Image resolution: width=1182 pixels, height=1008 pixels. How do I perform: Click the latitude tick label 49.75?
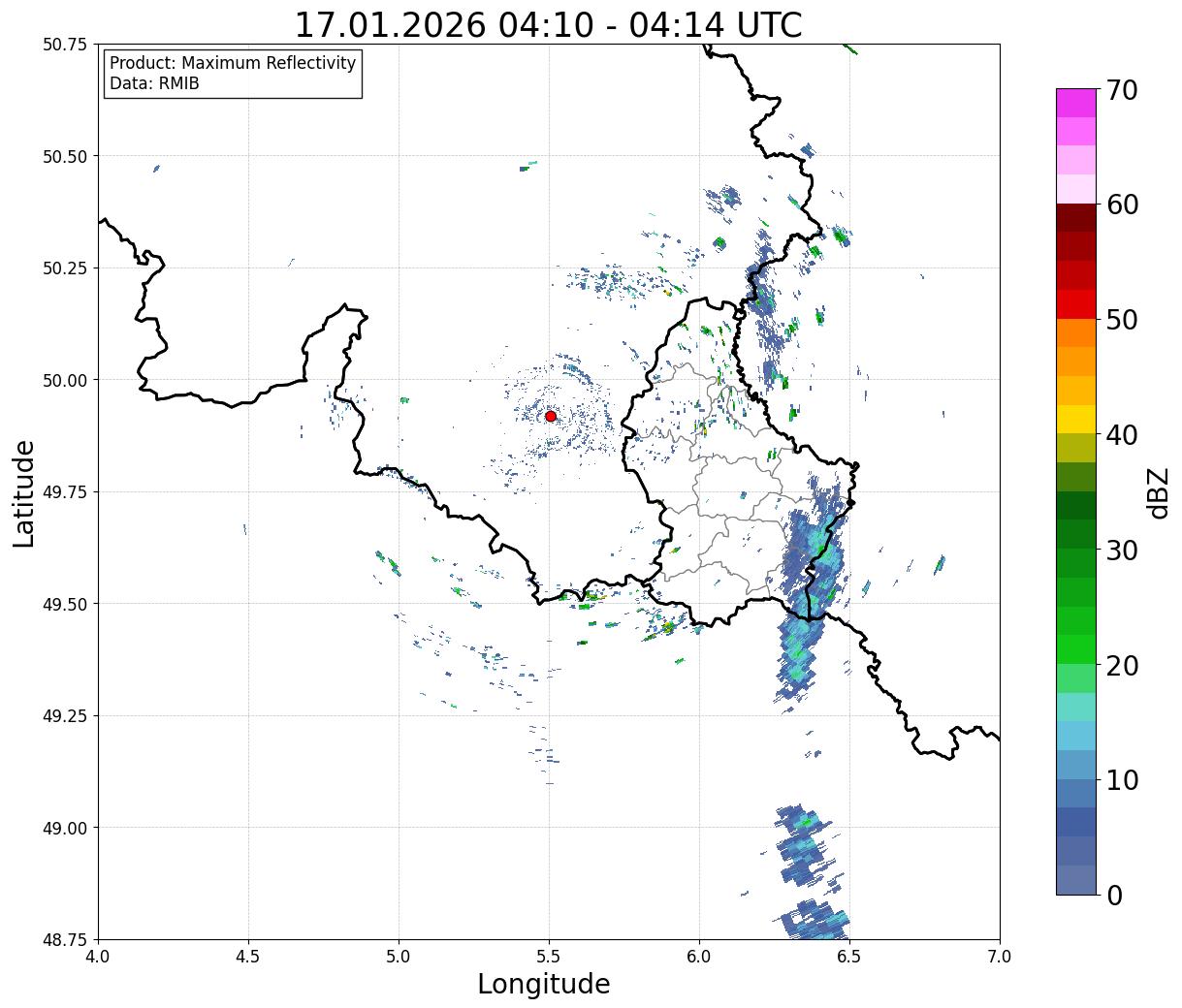point(65,492)
